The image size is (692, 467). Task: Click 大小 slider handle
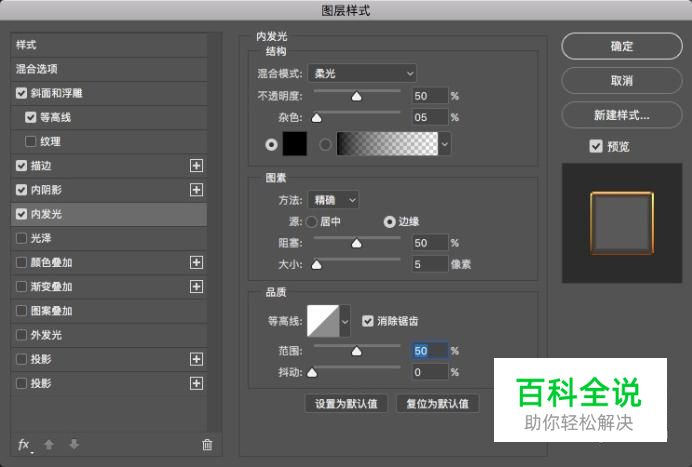pos(316,265)
